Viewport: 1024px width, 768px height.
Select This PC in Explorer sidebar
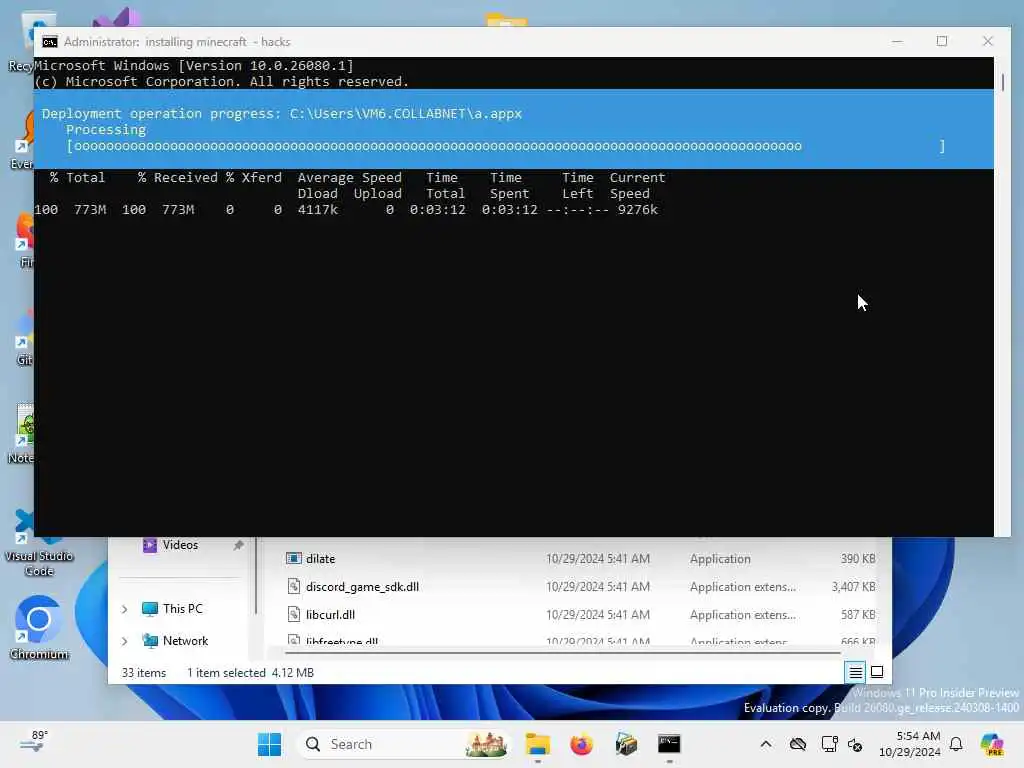point(182,609)
